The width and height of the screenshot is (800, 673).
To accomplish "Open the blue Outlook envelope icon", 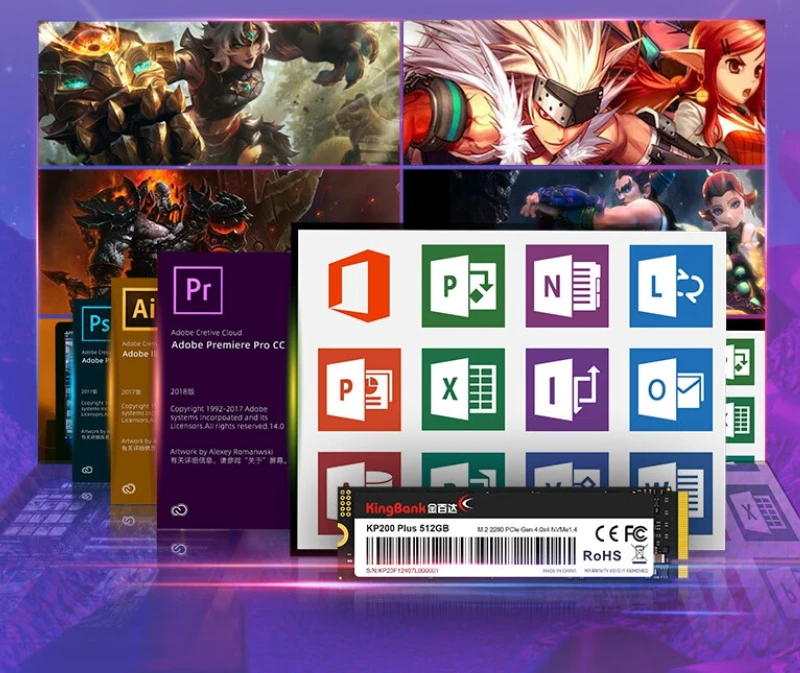I will (x=671, y=390).
